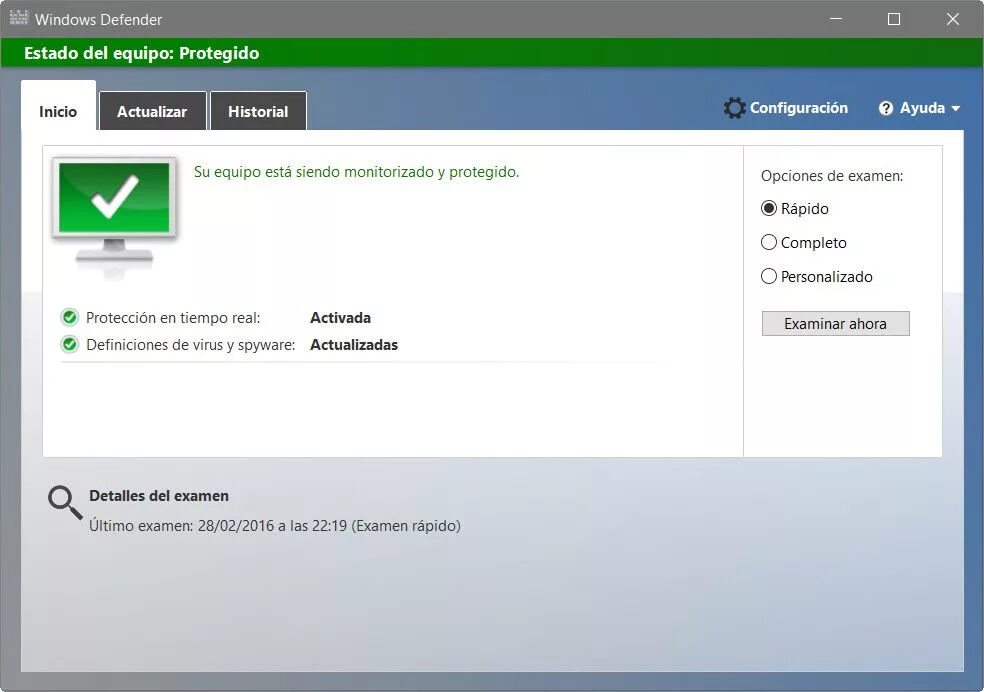The width and height of the screenshot is (984, 692).
Task: Click the real-time protection green check icon
Action: (x=70, y=317)
